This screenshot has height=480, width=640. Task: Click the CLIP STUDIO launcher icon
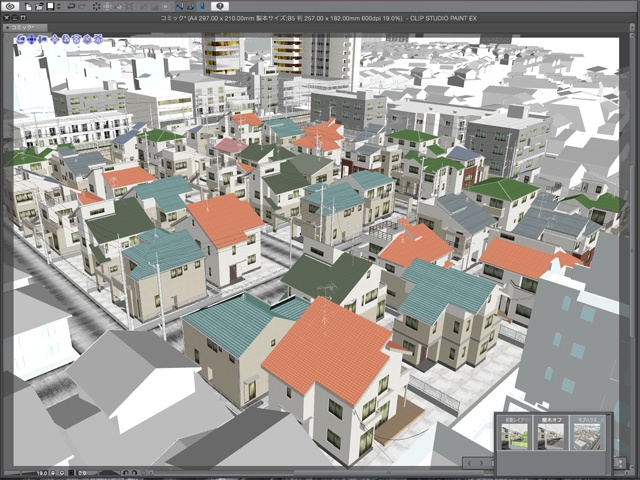(x=8, y=6)
